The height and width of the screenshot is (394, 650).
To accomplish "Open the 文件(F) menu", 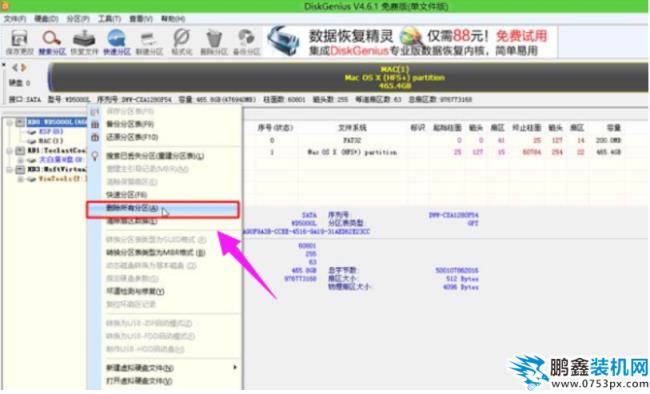I will (15, 19).
